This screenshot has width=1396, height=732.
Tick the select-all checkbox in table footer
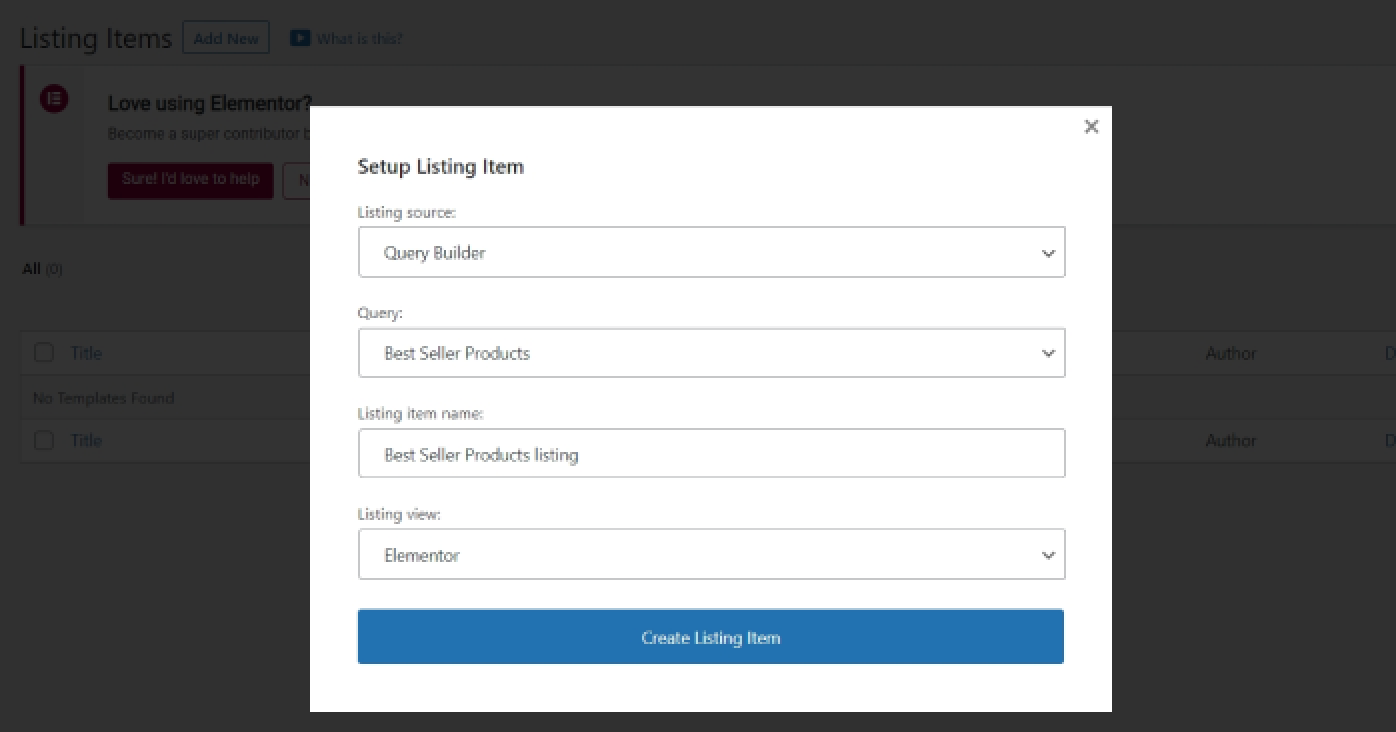pyautogui.click(x=44, y=440)
